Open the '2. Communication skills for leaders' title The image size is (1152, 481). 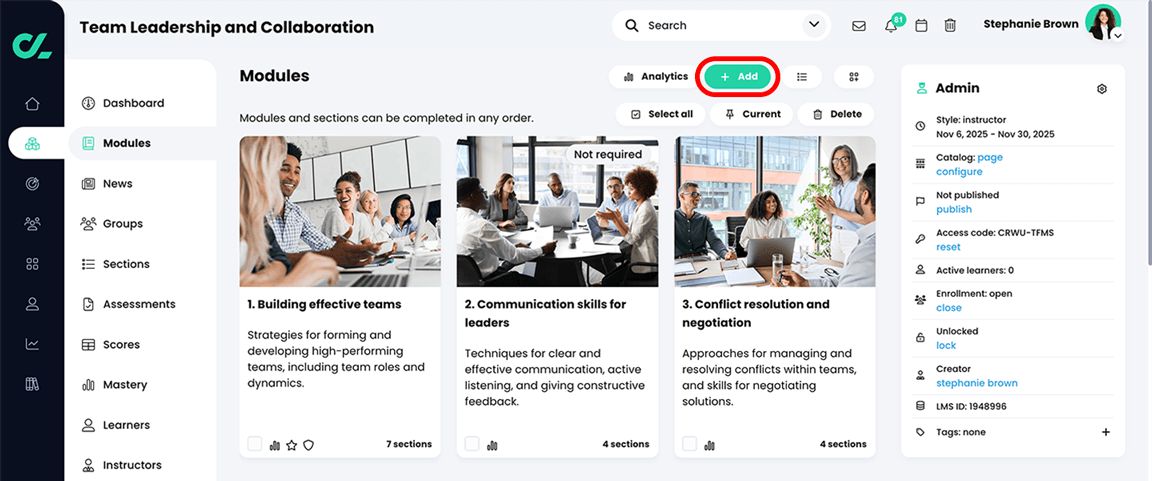point(546,314)
